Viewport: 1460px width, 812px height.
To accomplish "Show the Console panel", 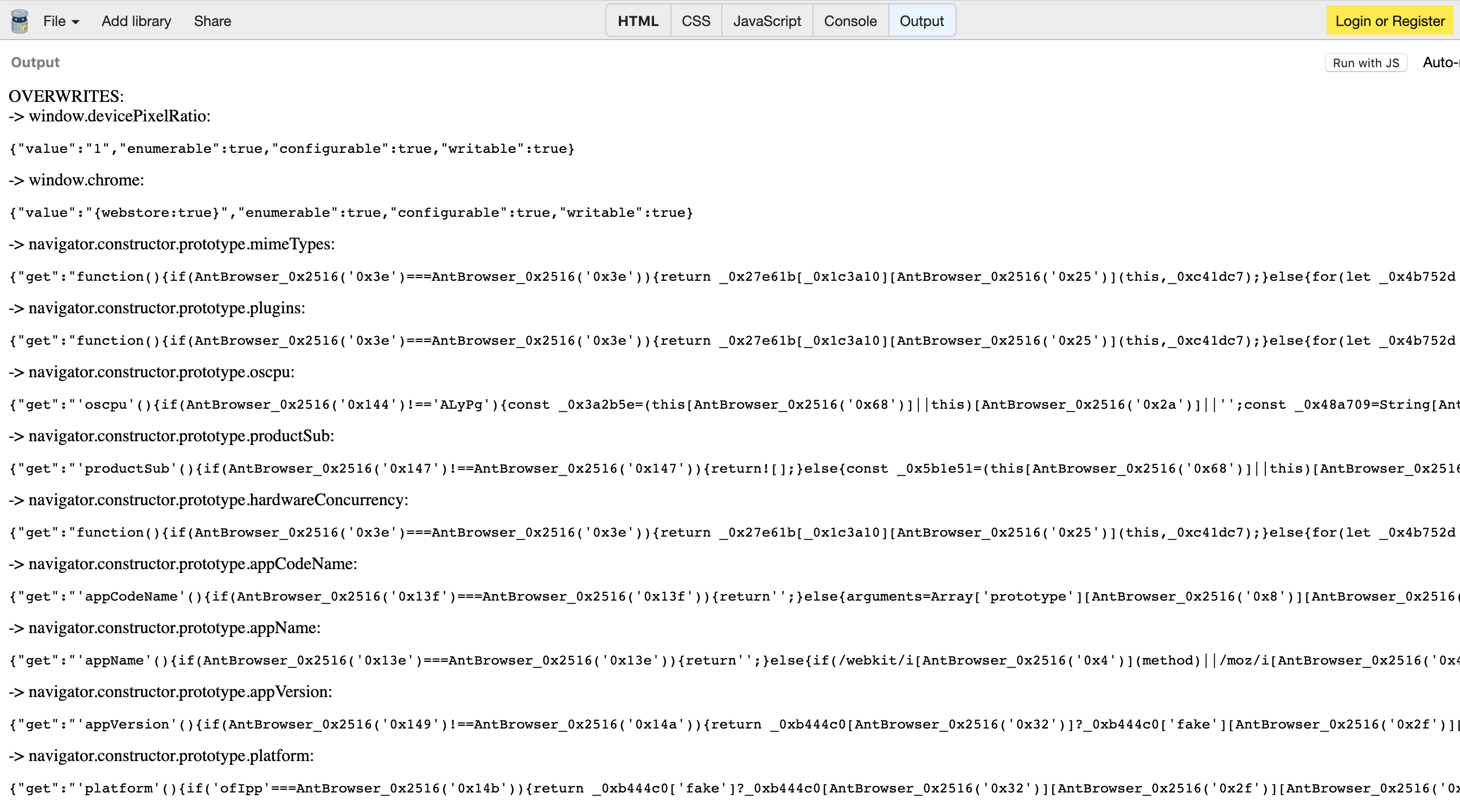I will click(850, 21).
